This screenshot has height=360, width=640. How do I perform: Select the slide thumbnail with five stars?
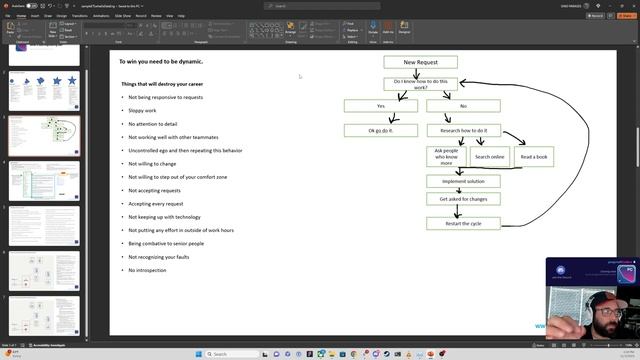point(44,91)
